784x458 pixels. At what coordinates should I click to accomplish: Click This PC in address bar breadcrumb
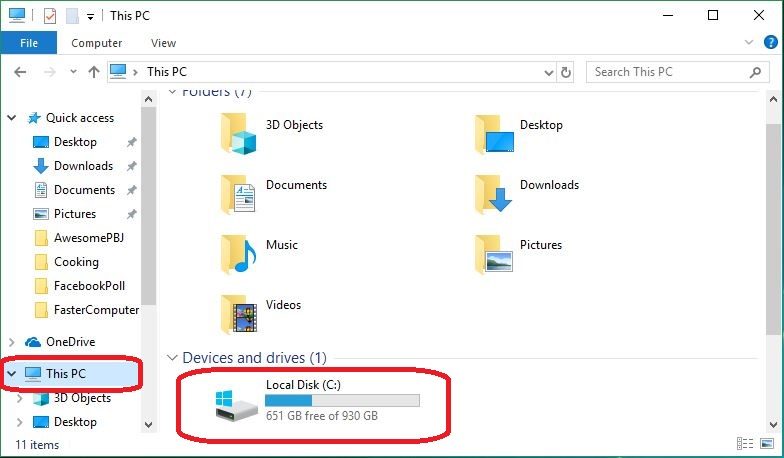click(166, 72)
